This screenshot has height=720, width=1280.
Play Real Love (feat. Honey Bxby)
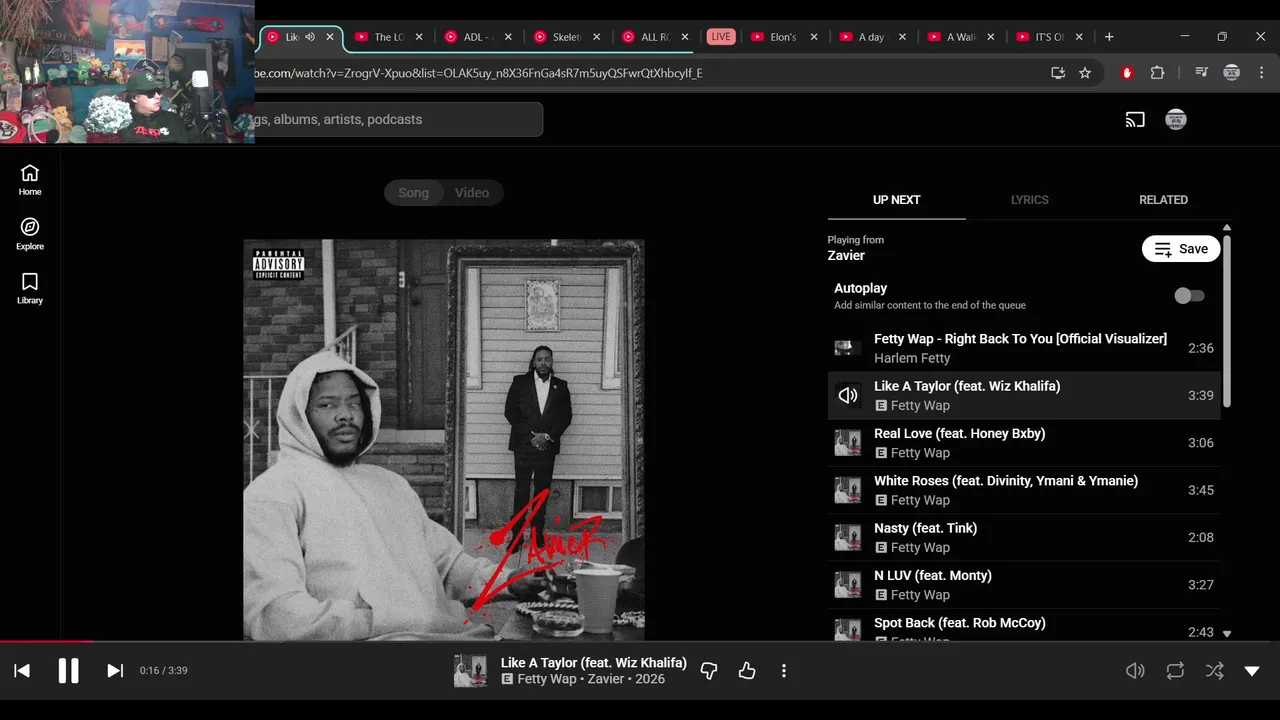1024,443
